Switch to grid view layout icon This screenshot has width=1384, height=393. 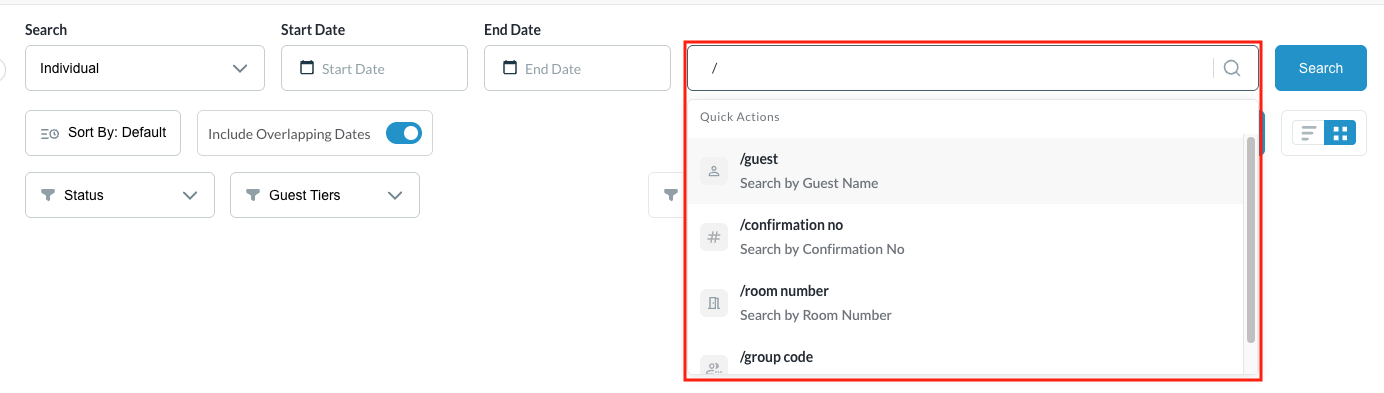(1340, 133)
